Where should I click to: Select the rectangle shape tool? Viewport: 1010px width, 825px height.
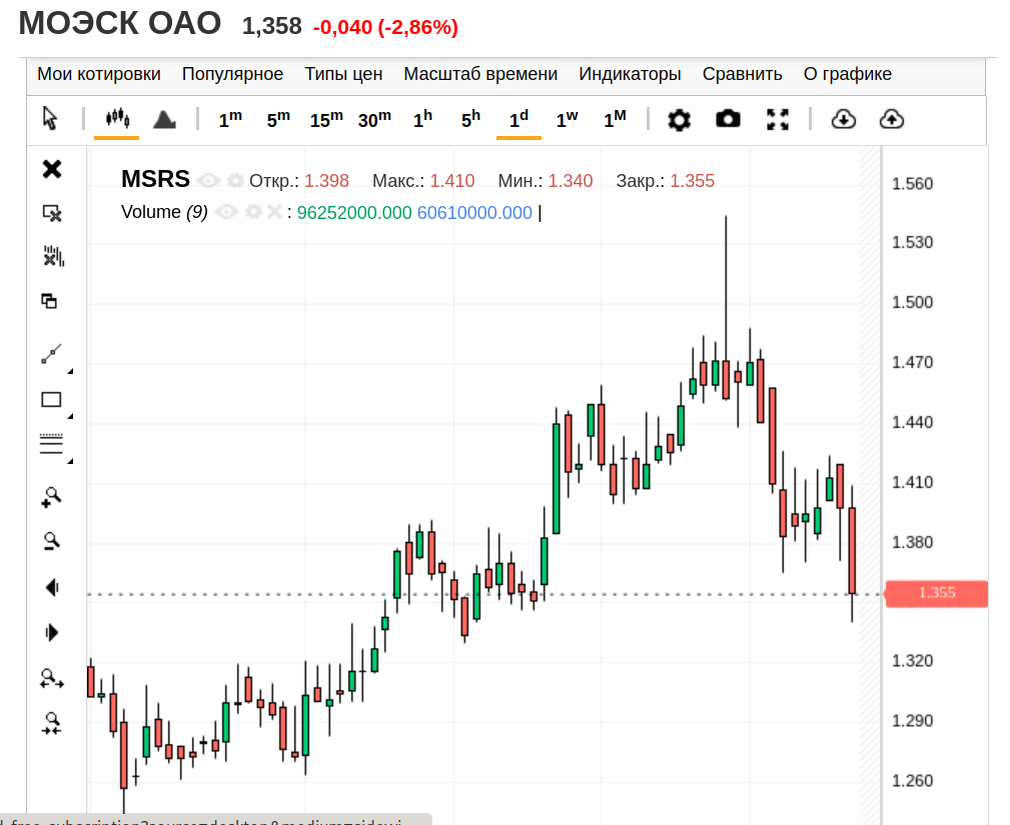[51, 400]
